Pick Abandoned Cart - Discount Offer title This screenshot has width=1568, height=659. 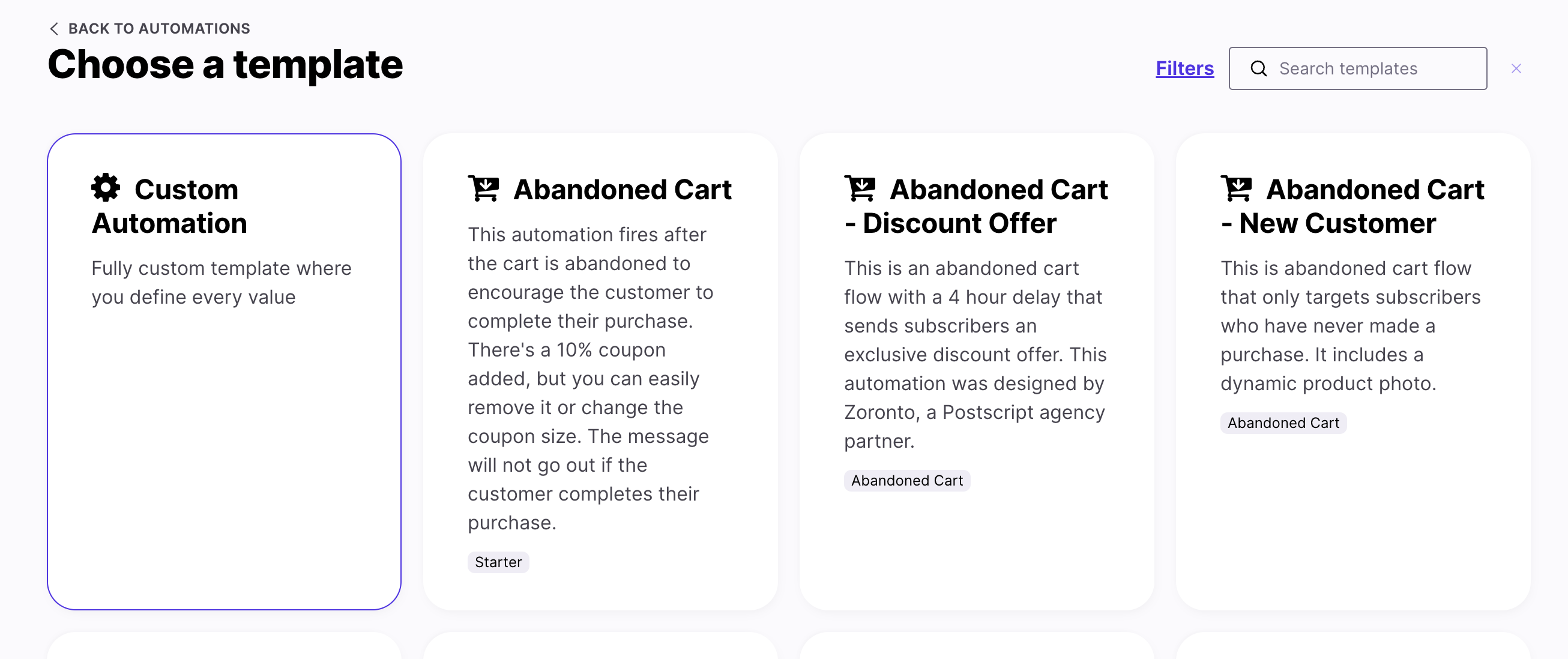coord(975,206)
